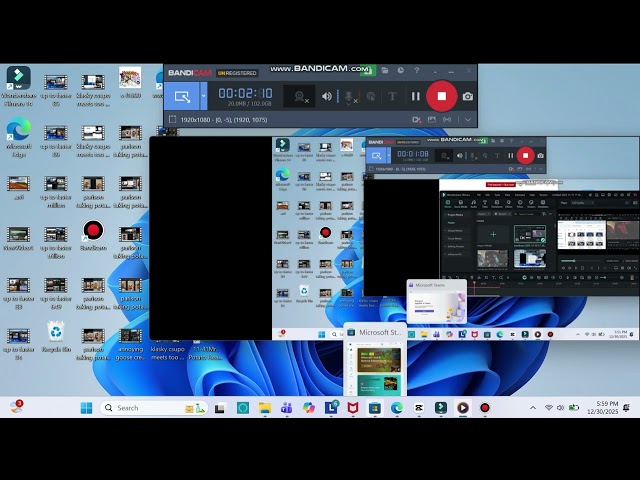Toggle the text overlay T icon in Bandicam
Viewport: 640px width, 480px height.
(x=392, y=96)
